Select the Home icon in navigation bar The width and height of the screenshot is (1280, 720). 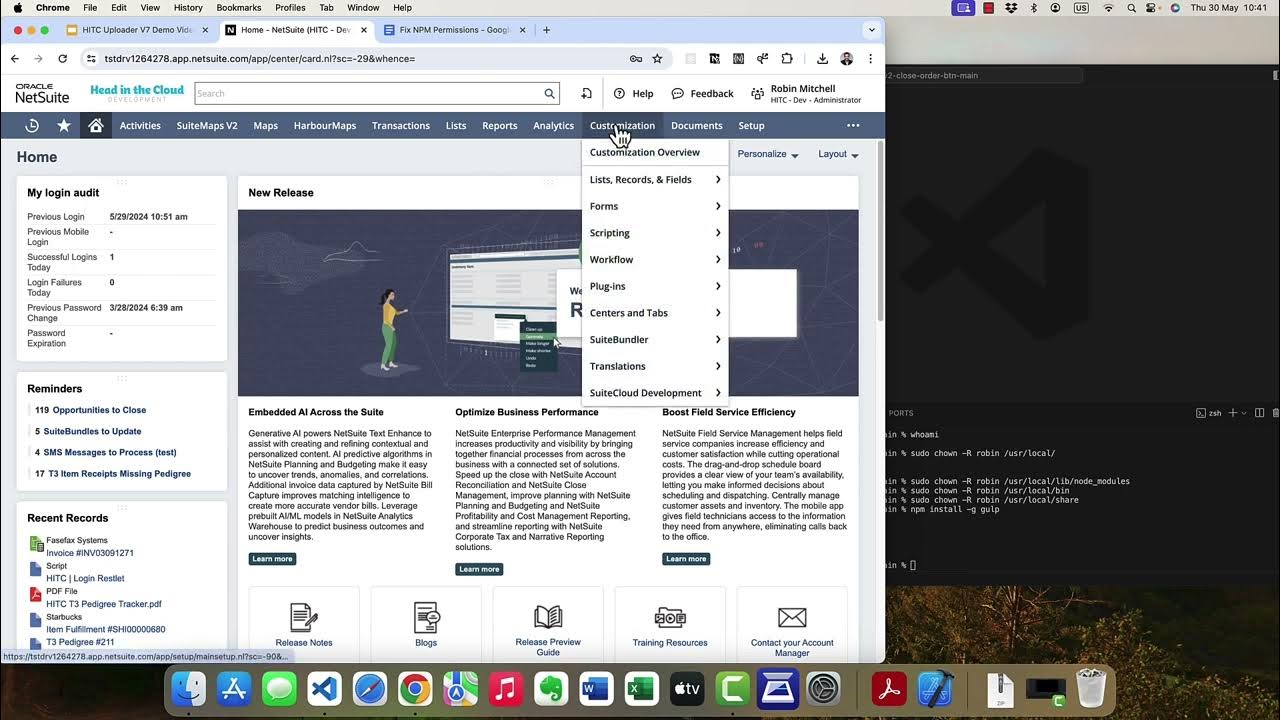pyautogui.click(x=94, y=125)
